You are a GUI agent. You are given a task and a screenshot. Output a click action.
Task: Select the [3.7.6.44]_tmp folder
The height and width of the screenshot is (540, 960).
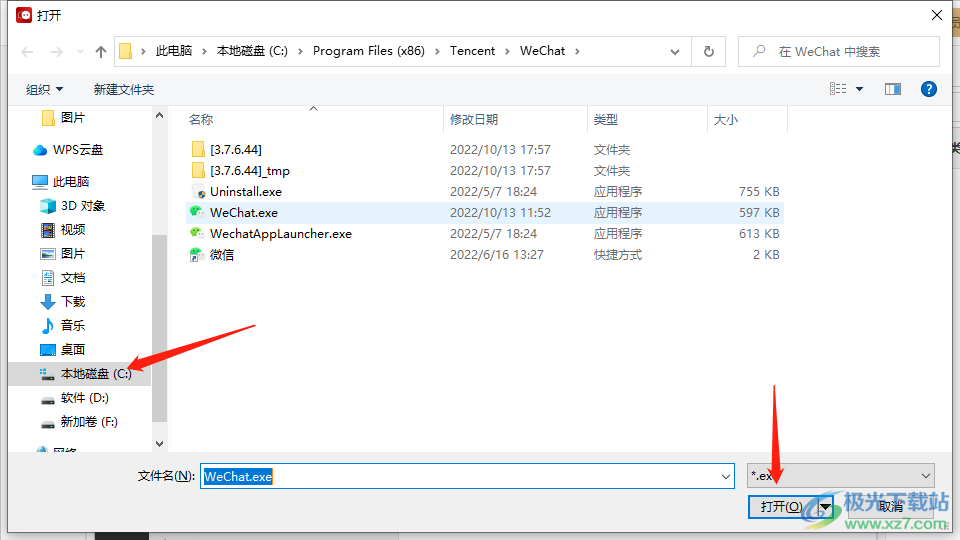(250, 170)
